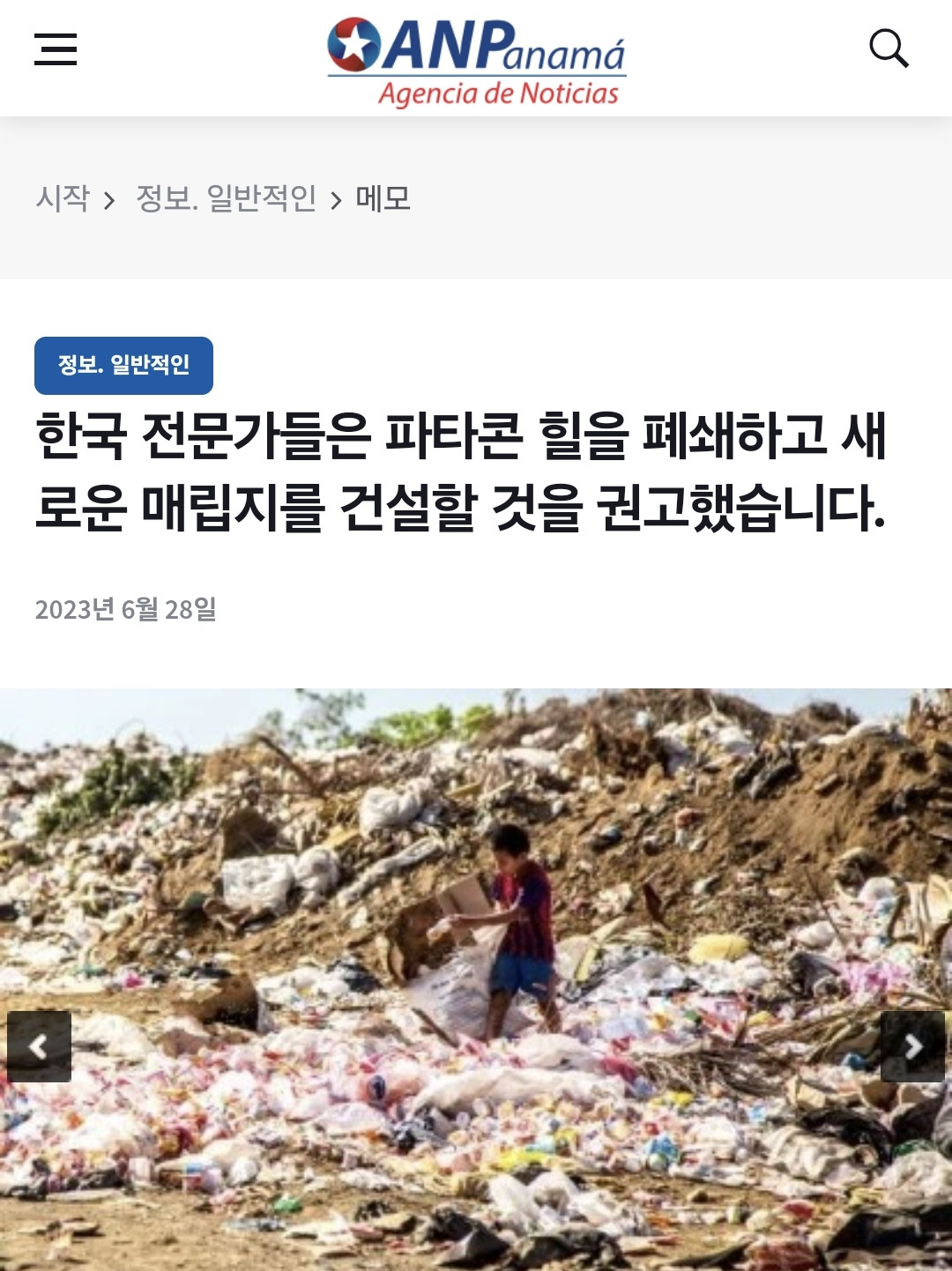Open the landfill photo in the slideshow
952x1271 pixels.
[x=476, y=978]
